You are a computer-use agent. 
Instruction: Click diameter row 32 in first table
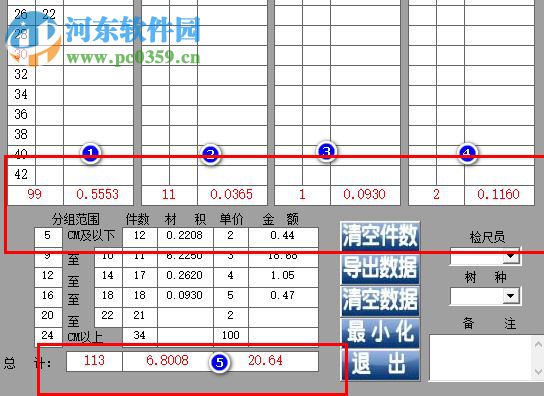[x=21, y=75]
